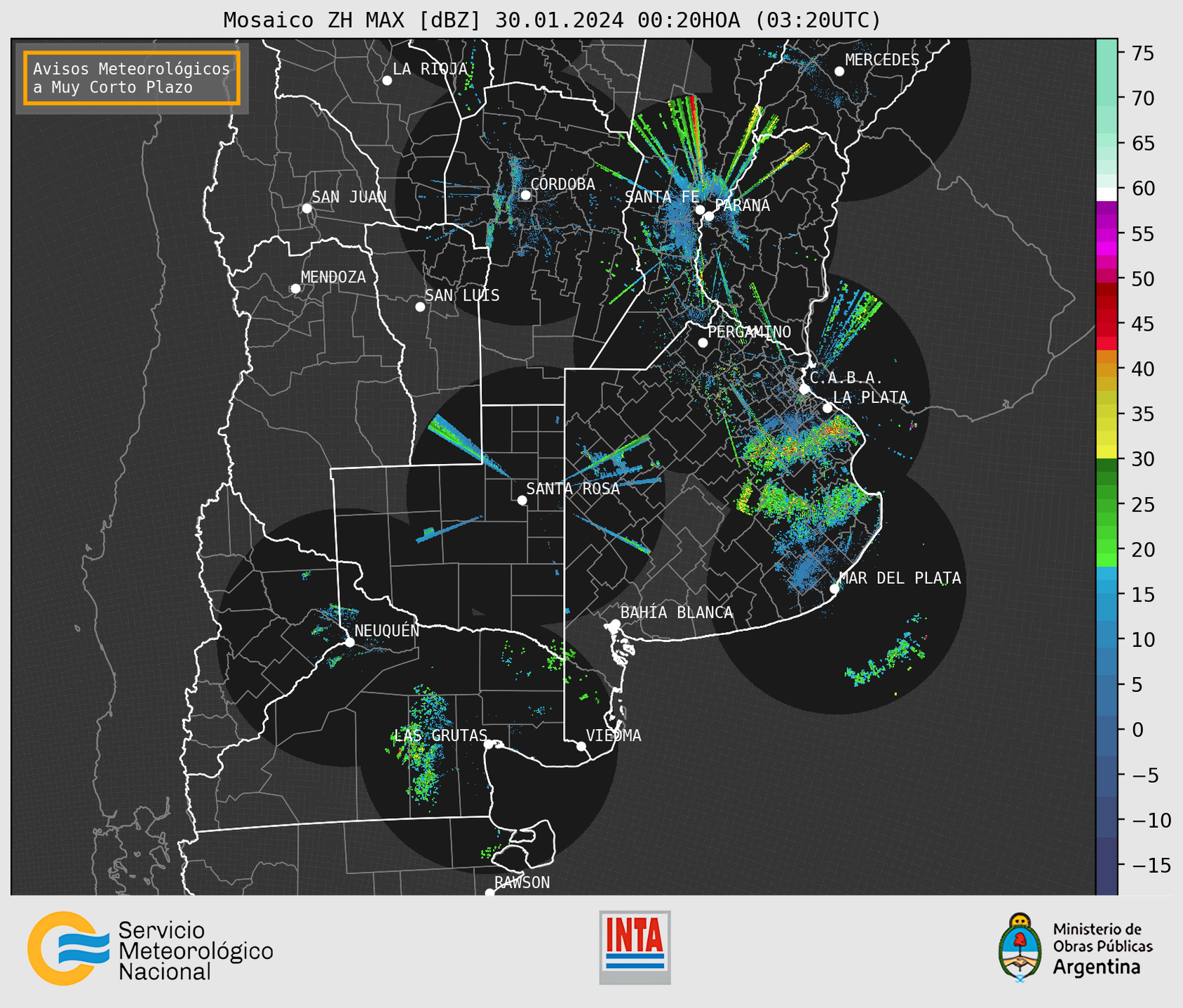Click the Paraná city marker dot
This screenshot has width=1183, height=1008.
pos(710,216)
